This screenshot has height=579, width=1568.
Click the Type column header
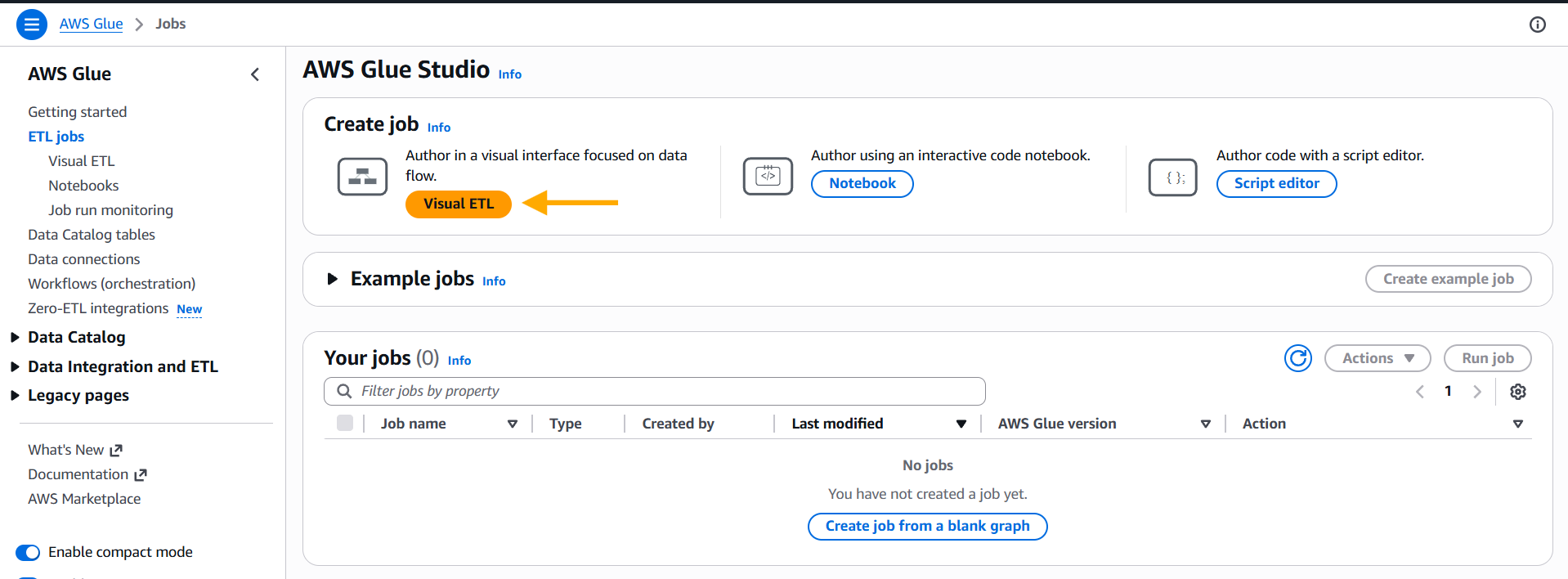566,424
